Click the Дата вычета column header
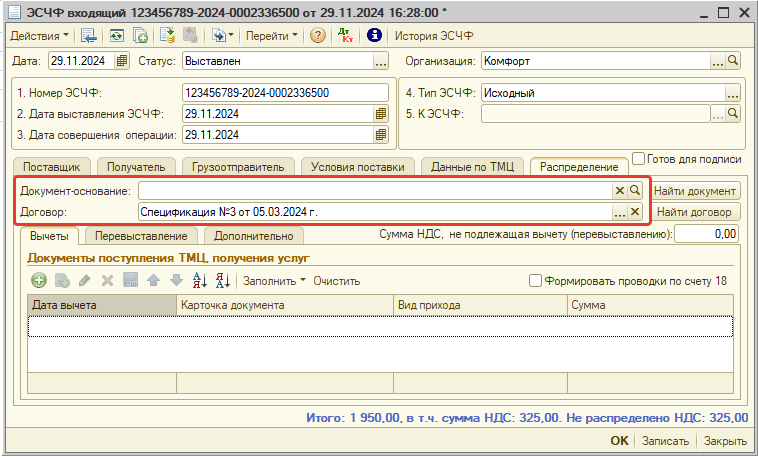Image resolution: width=758 pixels, height=460 pixels. pos(102,305)
